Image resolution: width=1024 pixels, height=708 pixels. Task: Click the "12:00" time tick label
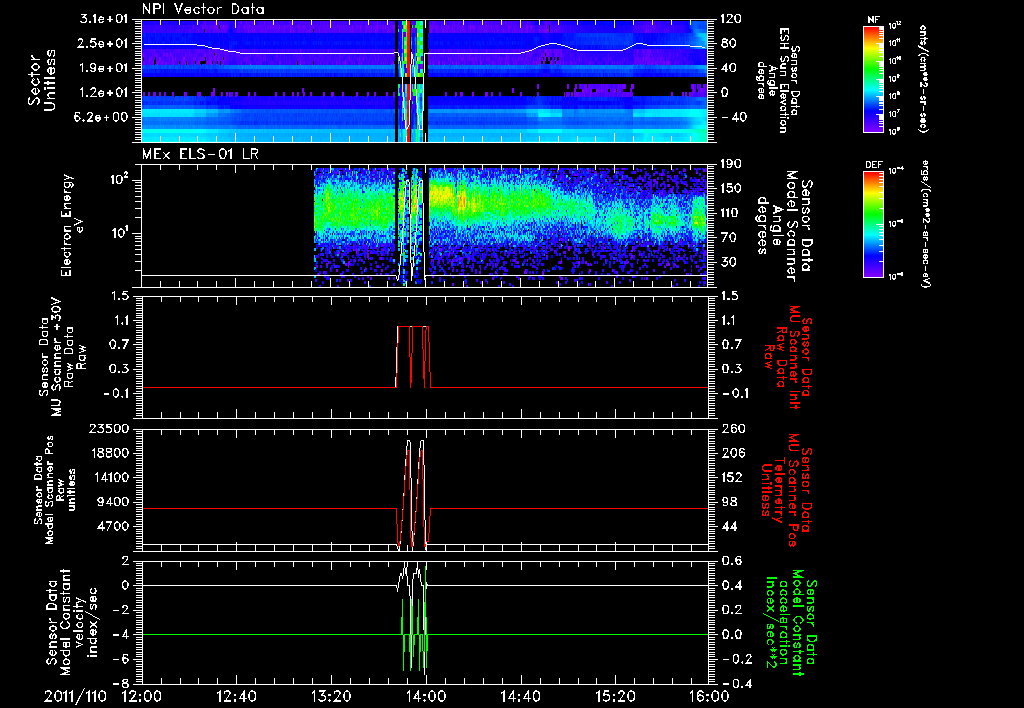(x=142, y=697)
